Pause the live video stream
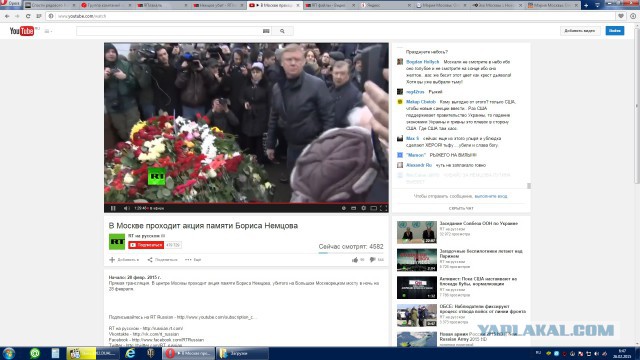640x360 pixels. point(113,208)
